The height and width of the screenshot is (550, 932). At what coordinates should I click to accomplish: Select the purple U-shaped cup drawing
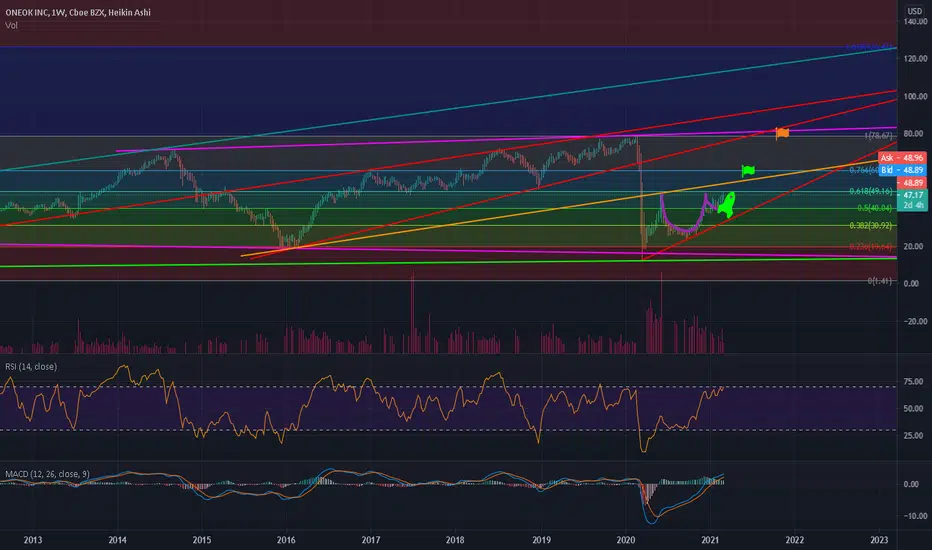coord(683,213)
